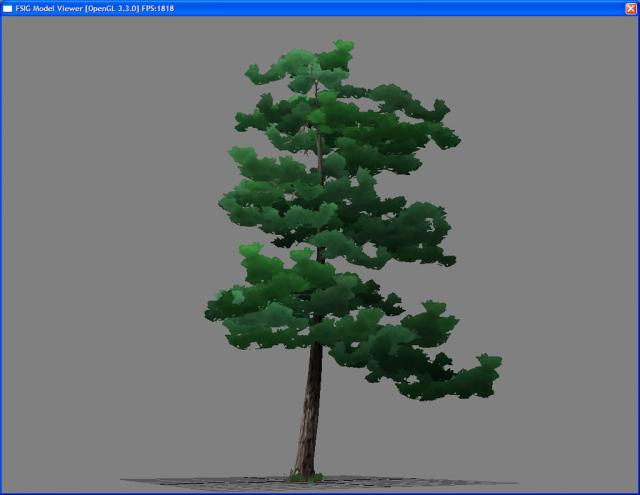The image size is (640, 495).
Task: Click the FSIG Model Viewer title bar icon
Action: pyautogui.click(x=8, y=8)
